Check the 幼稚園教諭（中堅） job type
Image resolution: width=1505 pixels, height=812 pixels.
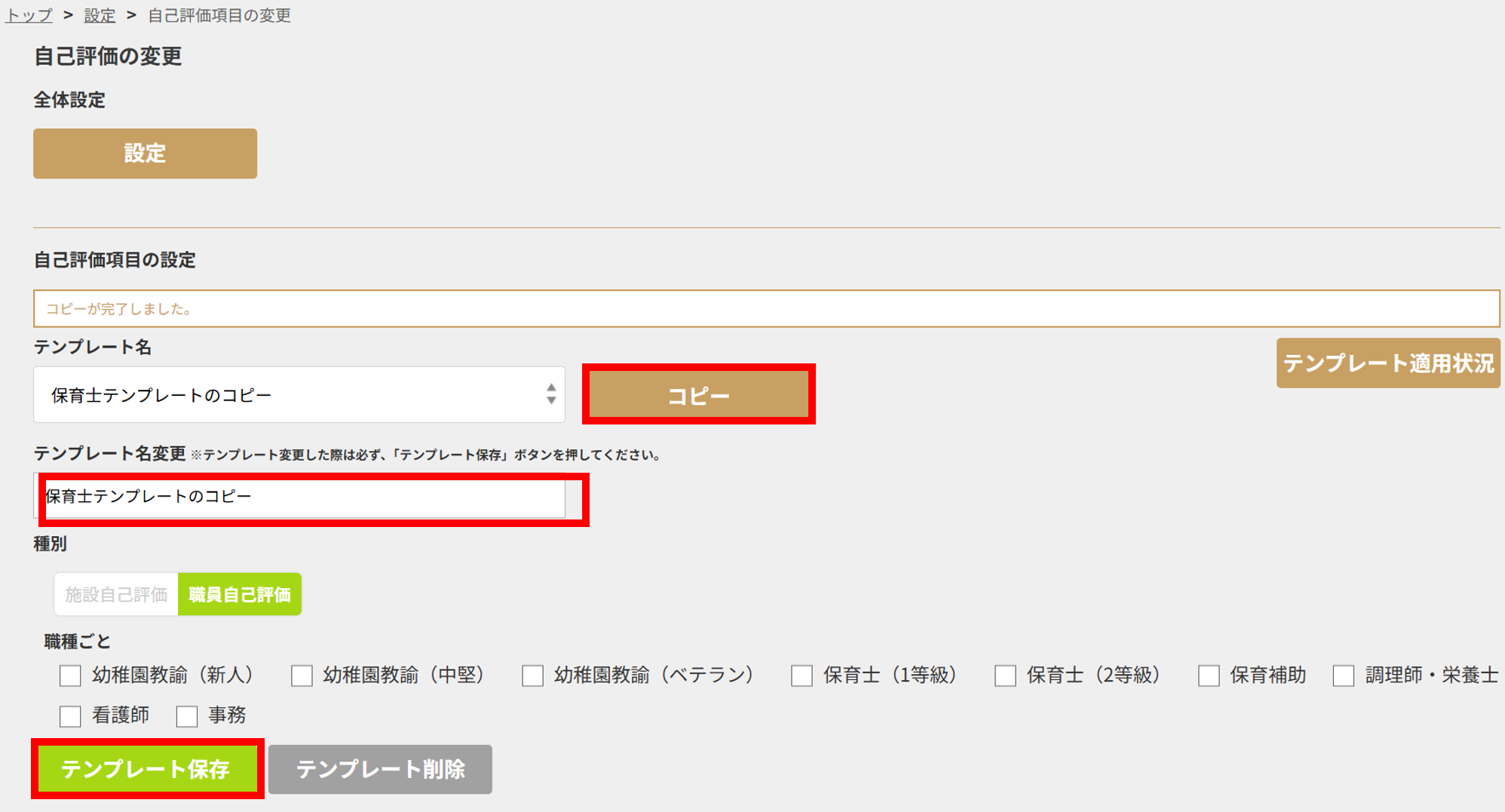[x=301, y=676]
